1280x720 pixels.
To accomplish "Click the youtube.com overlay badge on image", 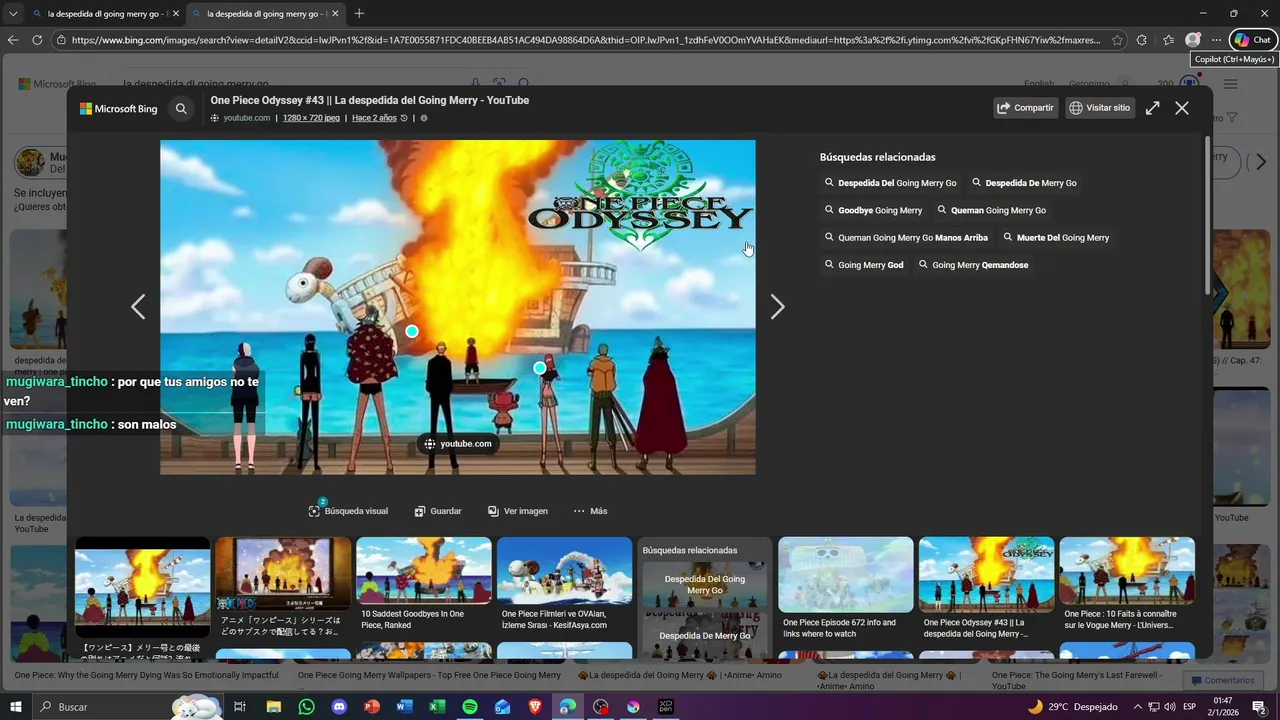I will click(x=458, y=444).
